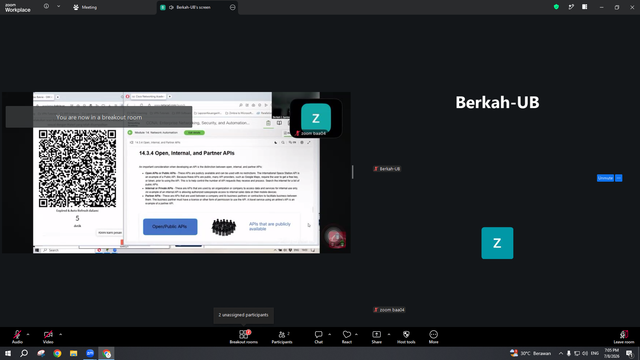Expand chat options arrow beside Chat
The image size is (640, 360).
point(329,334)
